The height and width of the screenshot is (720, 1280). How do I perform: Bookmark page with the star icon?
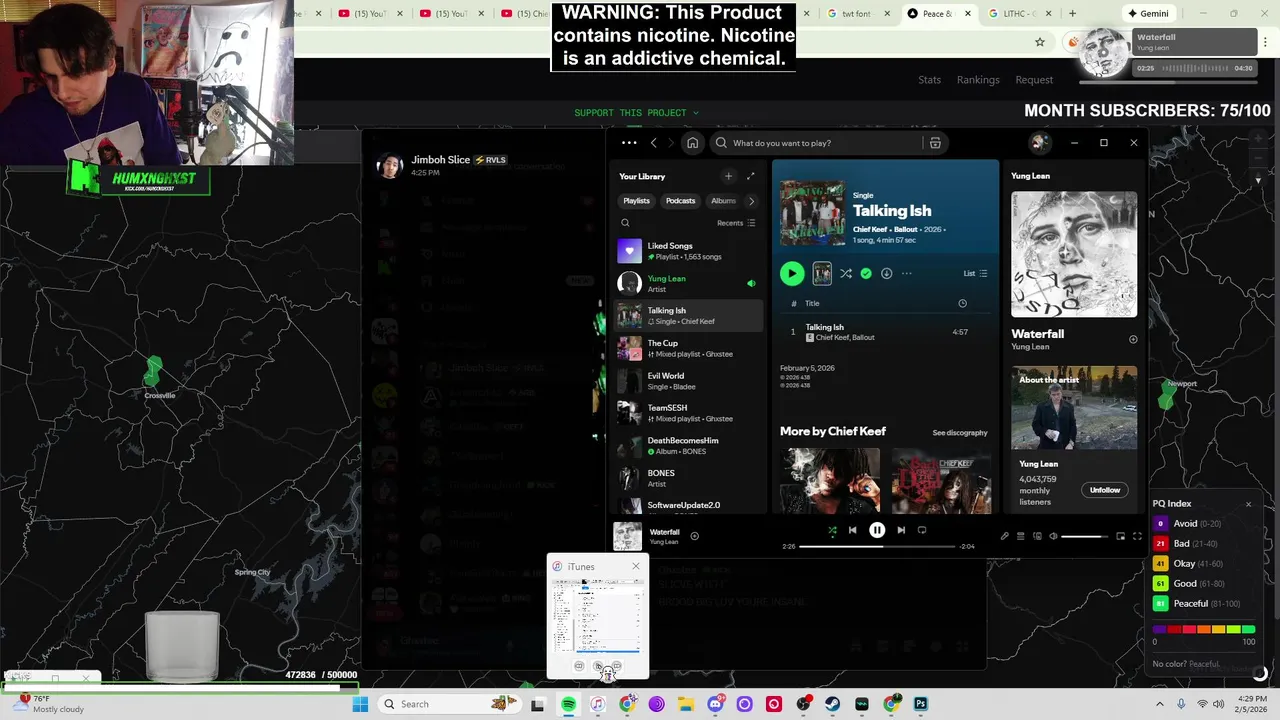[x=1040, y=42]
